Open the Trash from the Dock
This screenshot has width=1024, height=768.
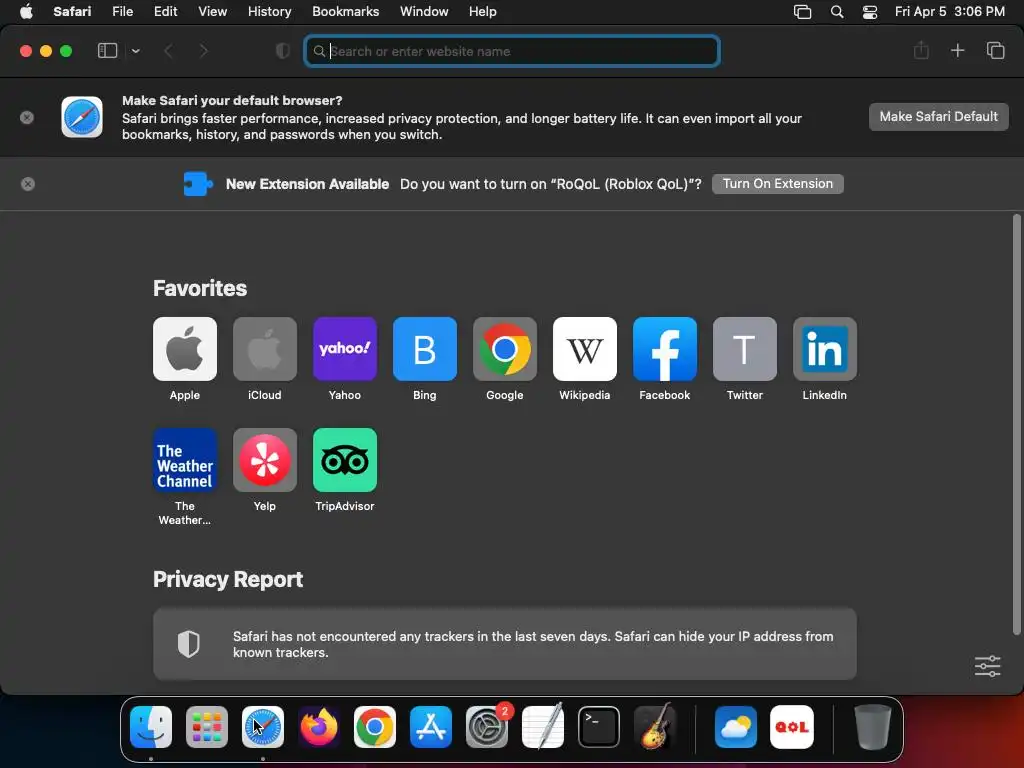[872, 727]
